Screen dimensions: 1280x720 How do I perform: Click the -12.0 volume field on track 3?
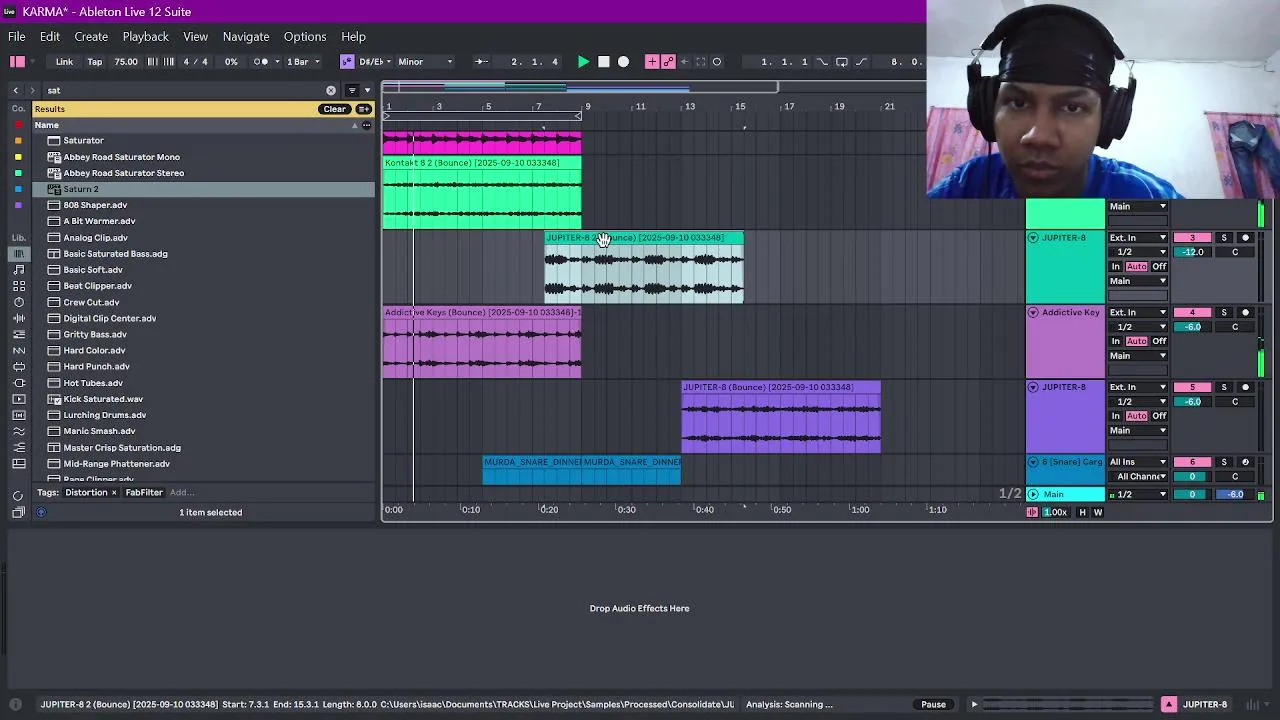1192,253
